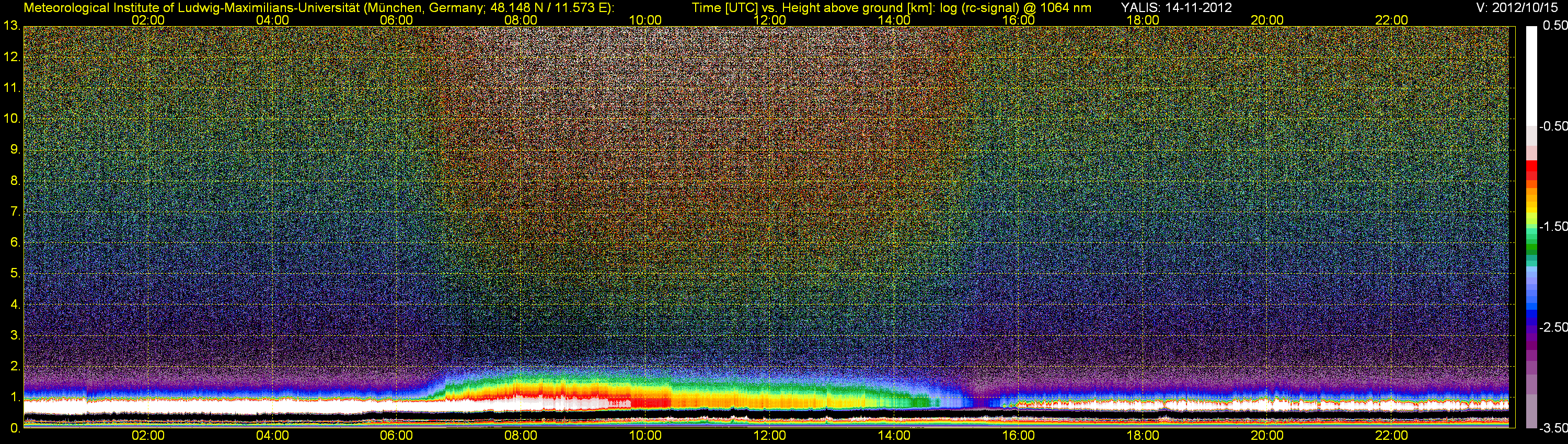Click the 6 km height axis label
Screen dimensions: 1568x444
tap(15, 243)
